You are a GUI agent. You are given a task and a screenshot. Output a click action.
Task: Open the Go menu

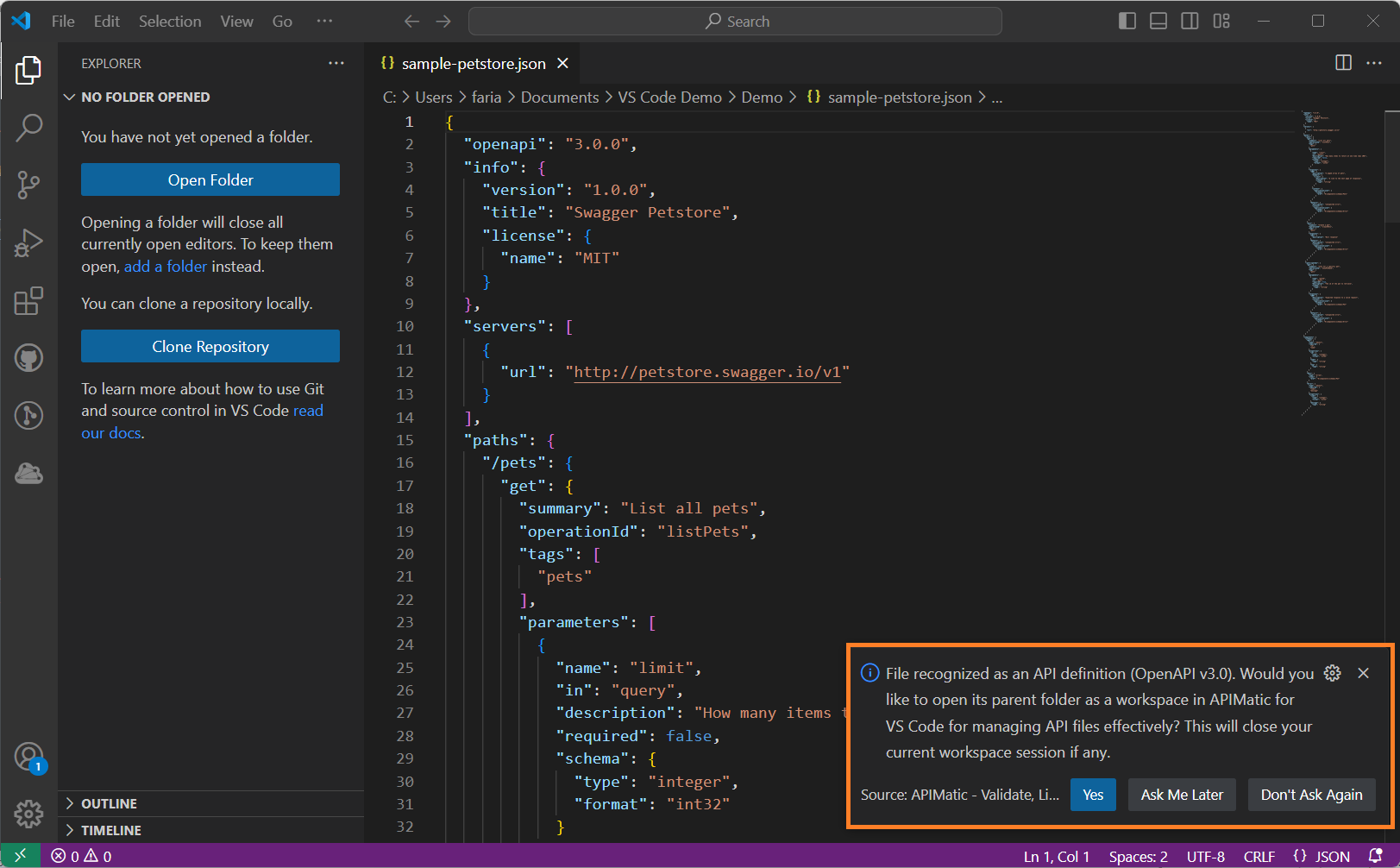[x=282, y=22]
